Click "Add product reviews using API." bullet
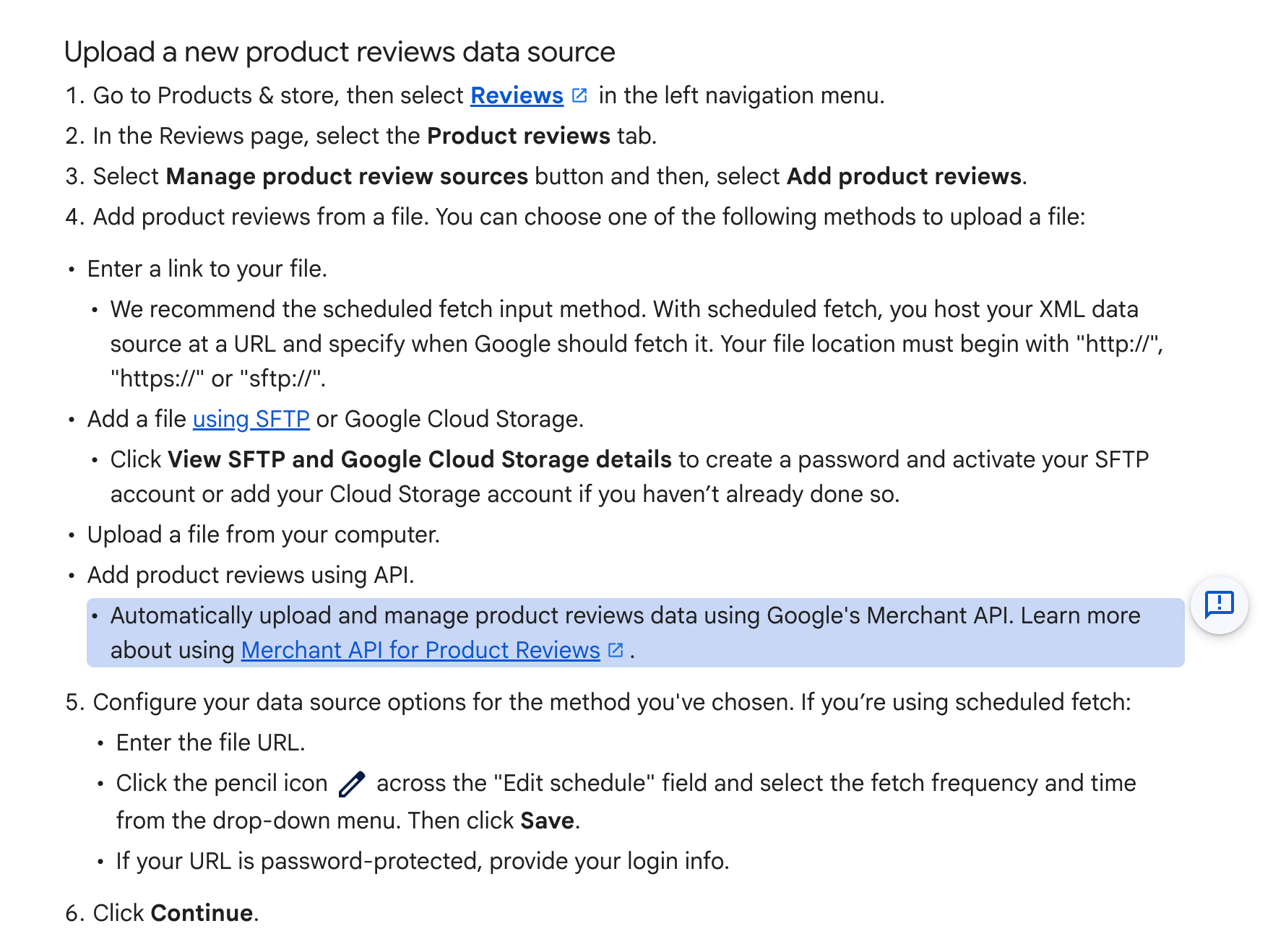The height and width of the screenshot is (952, 1273). [x=251, y=575]
